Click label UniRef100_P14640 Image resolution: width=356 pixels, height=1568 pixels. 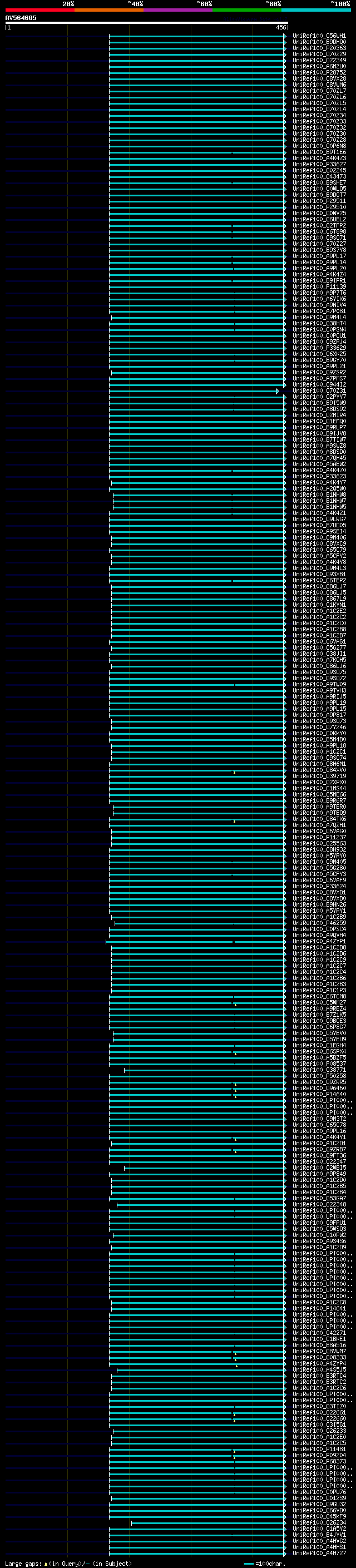point(319,1095)
